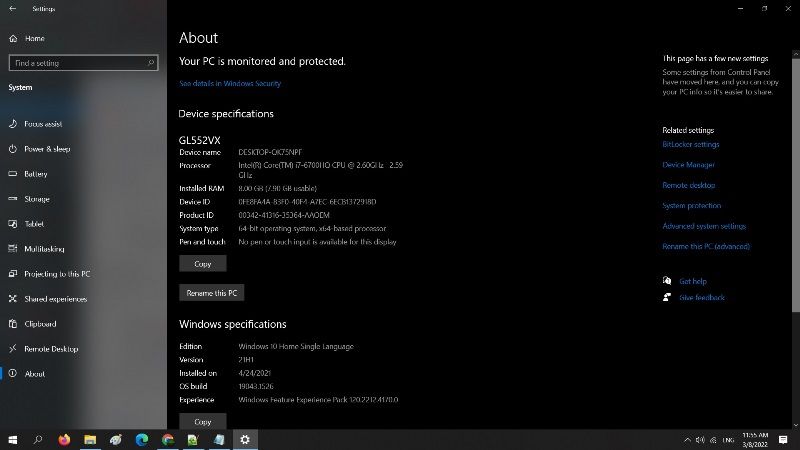Click the Give feedback person icon
Screen dimensions: 800x450
667,297
